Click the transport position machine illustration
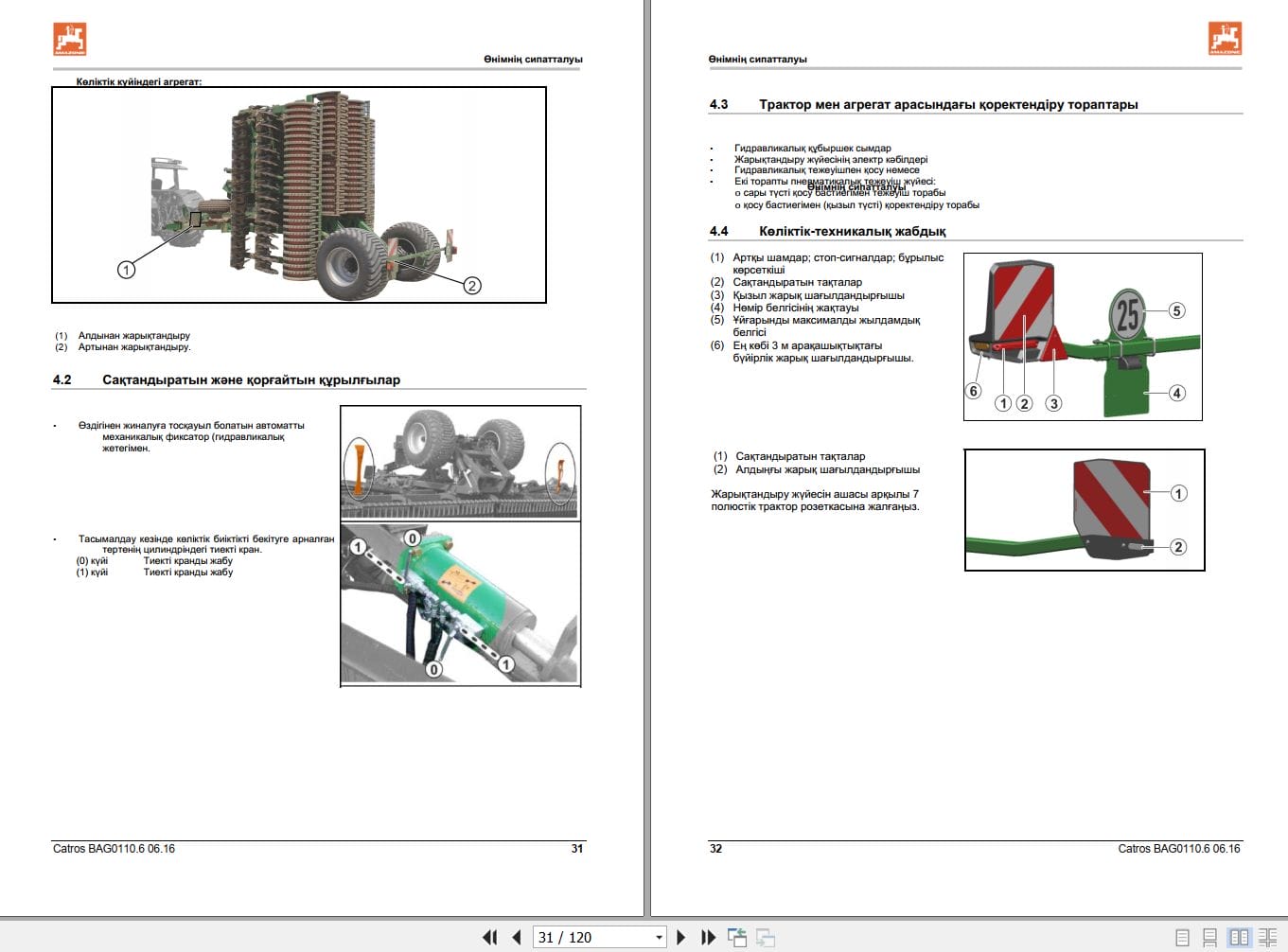The width and height of the screenshot is (1288, 952). pos(299,195)
